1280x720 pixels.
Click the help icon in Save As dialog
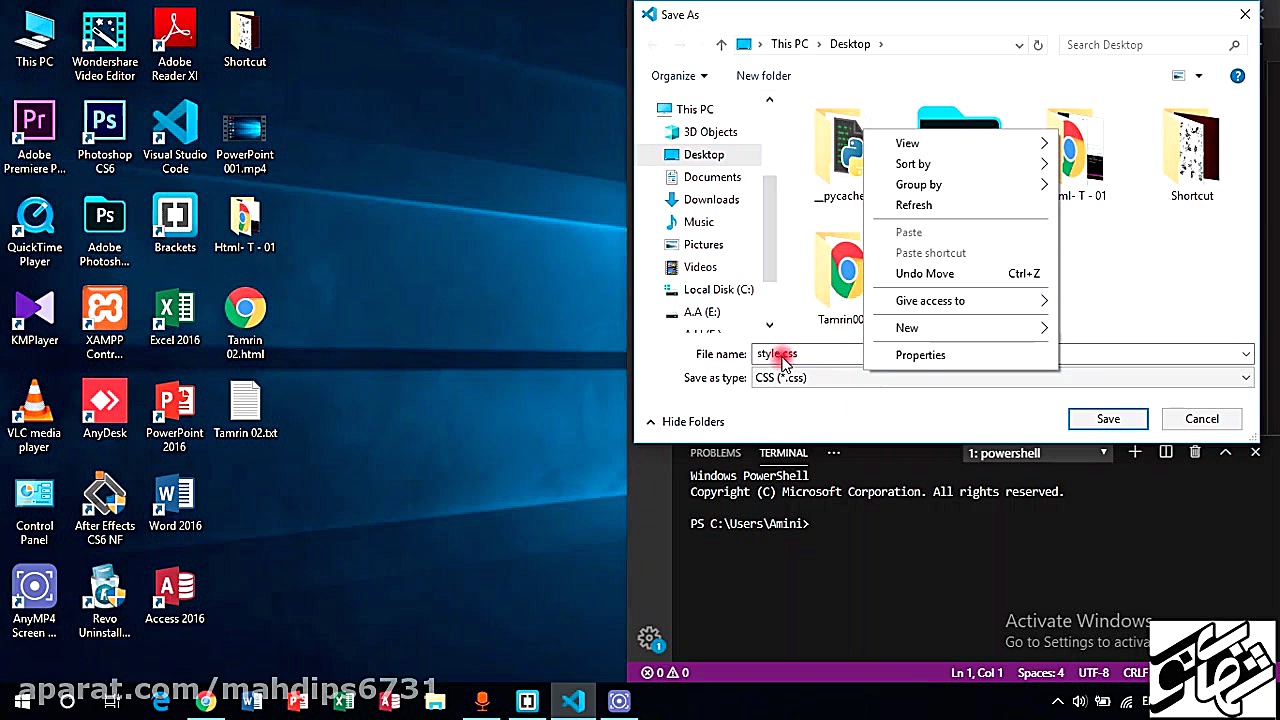click(x=1237, y=76)
